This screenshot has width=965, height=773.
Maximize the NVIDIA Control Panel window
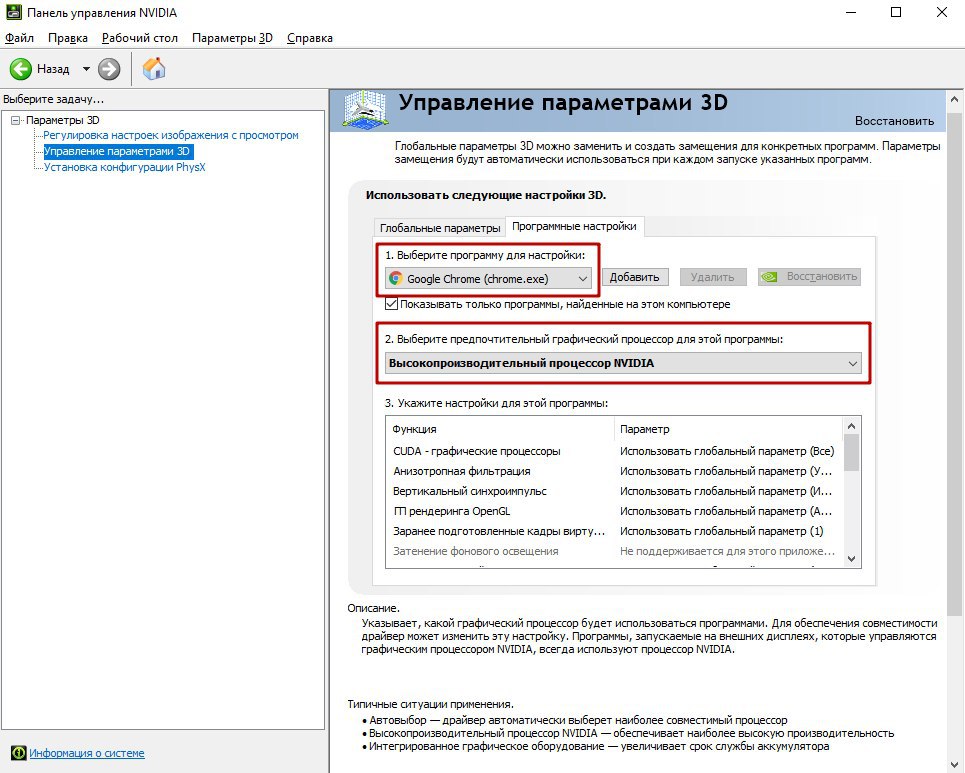coord(896,12)
